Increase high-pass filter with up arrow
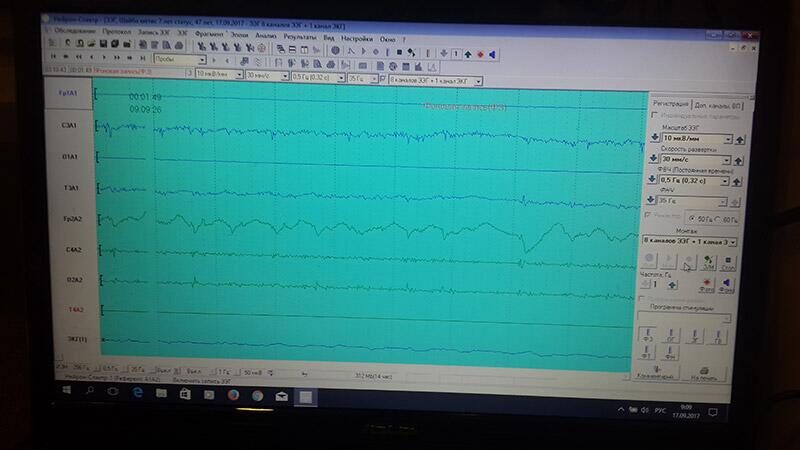This screenshot has width=800, height=450. point(736,182)
